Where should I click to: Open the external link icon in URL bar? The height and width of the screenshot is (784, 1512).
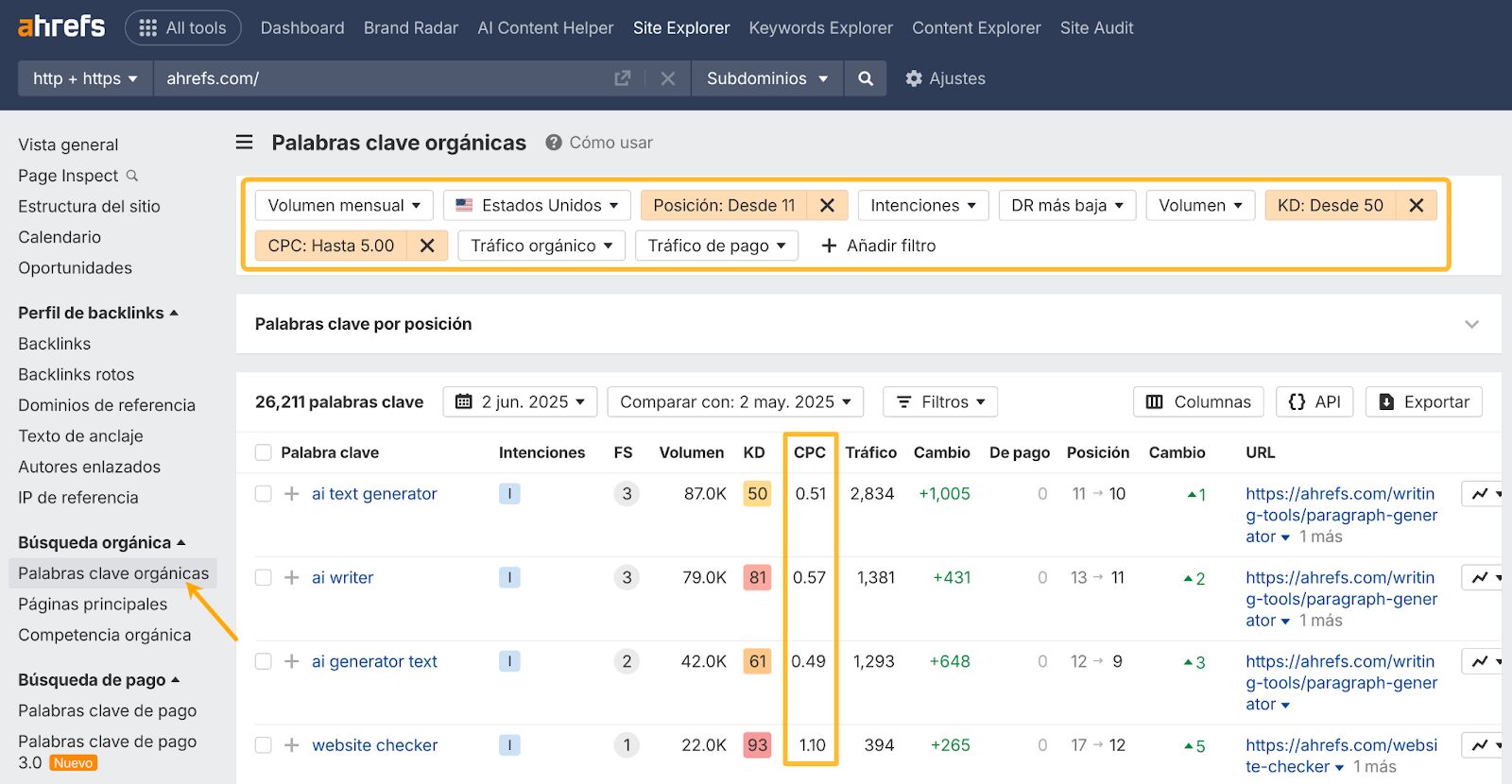point(622,78)
